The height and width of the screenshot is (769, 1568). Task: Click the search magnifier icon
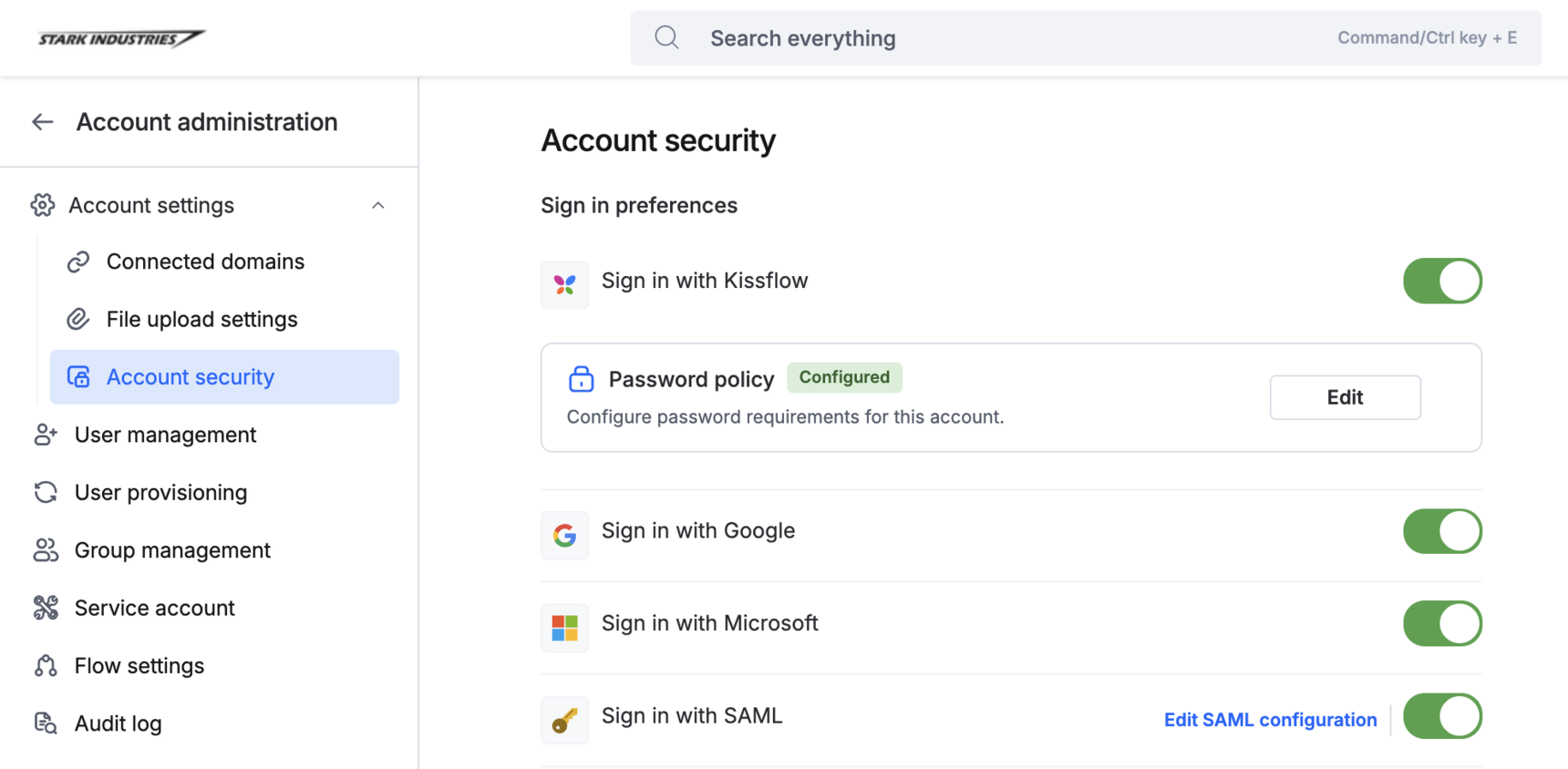tap(667, 38)
